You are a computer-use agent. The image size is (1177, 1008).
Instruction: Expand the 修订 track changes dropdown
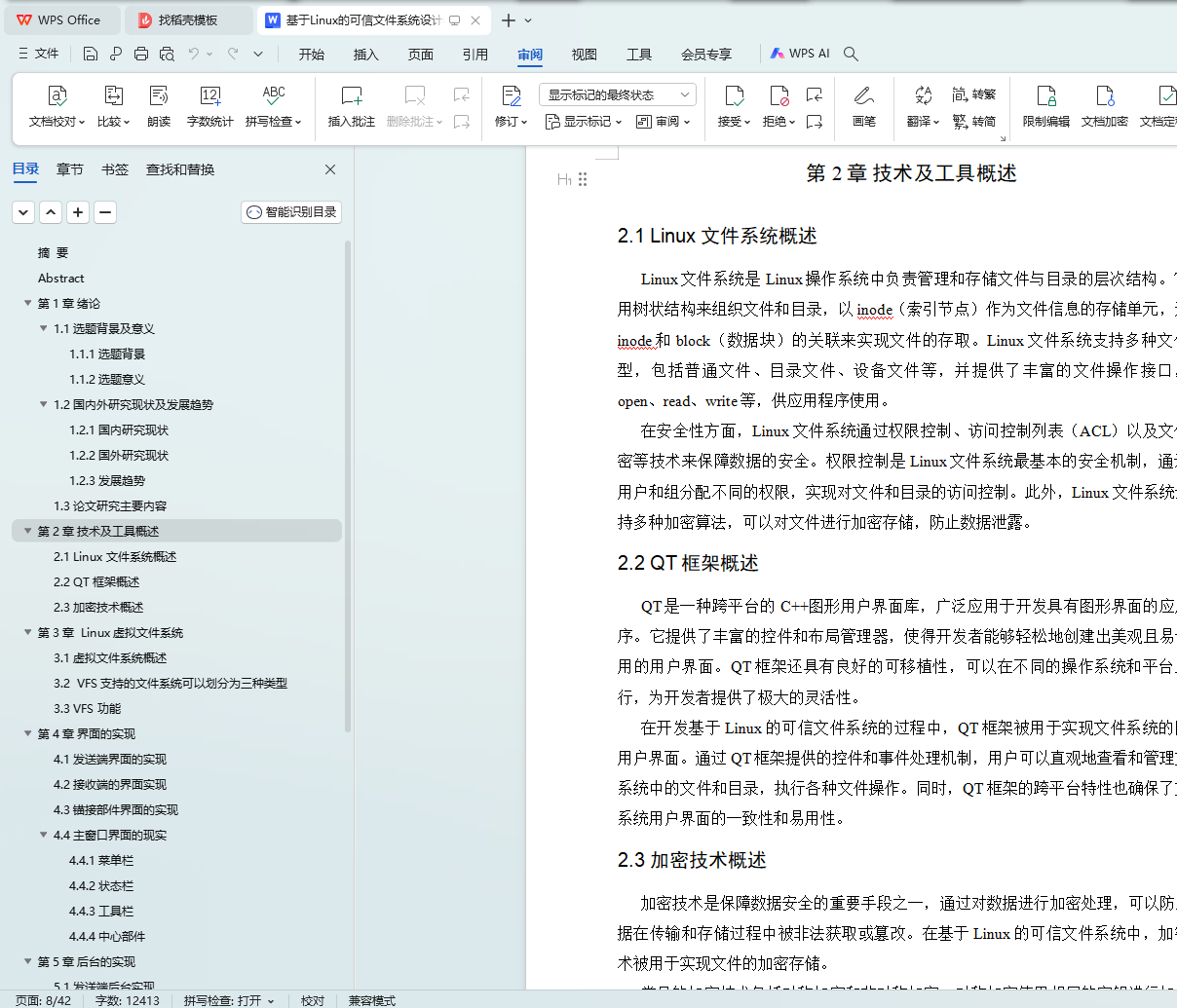pyautogui.click(x=511, y=122)
